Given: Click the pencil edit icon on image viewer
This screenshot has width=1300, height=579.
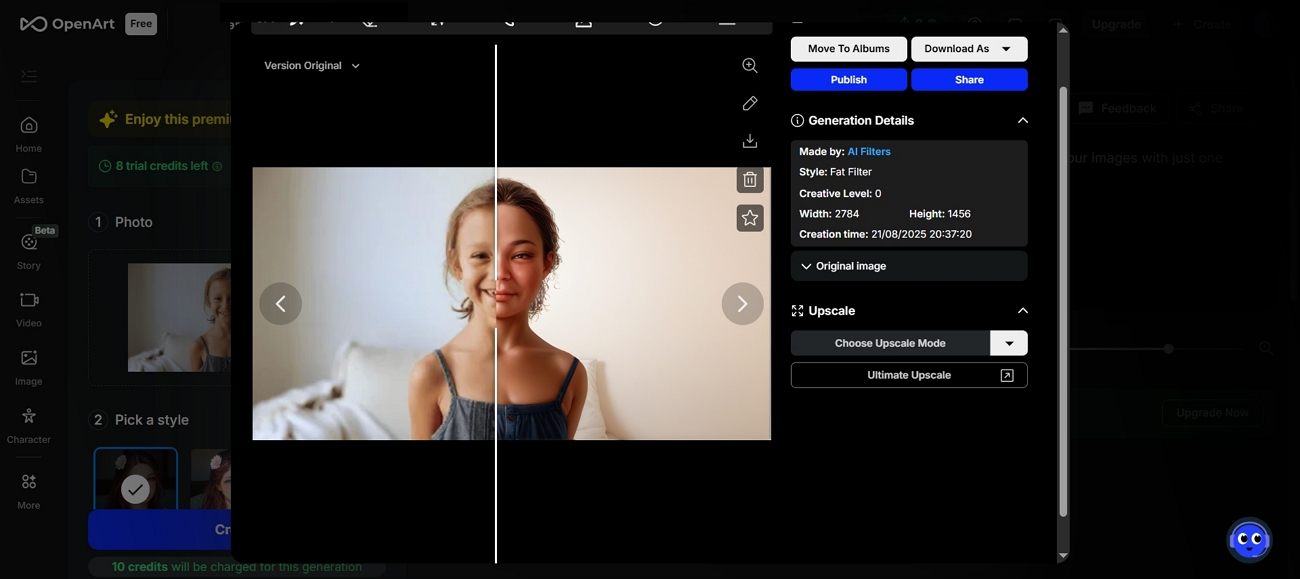Looking at the screenshot, I should coord(750,103).
